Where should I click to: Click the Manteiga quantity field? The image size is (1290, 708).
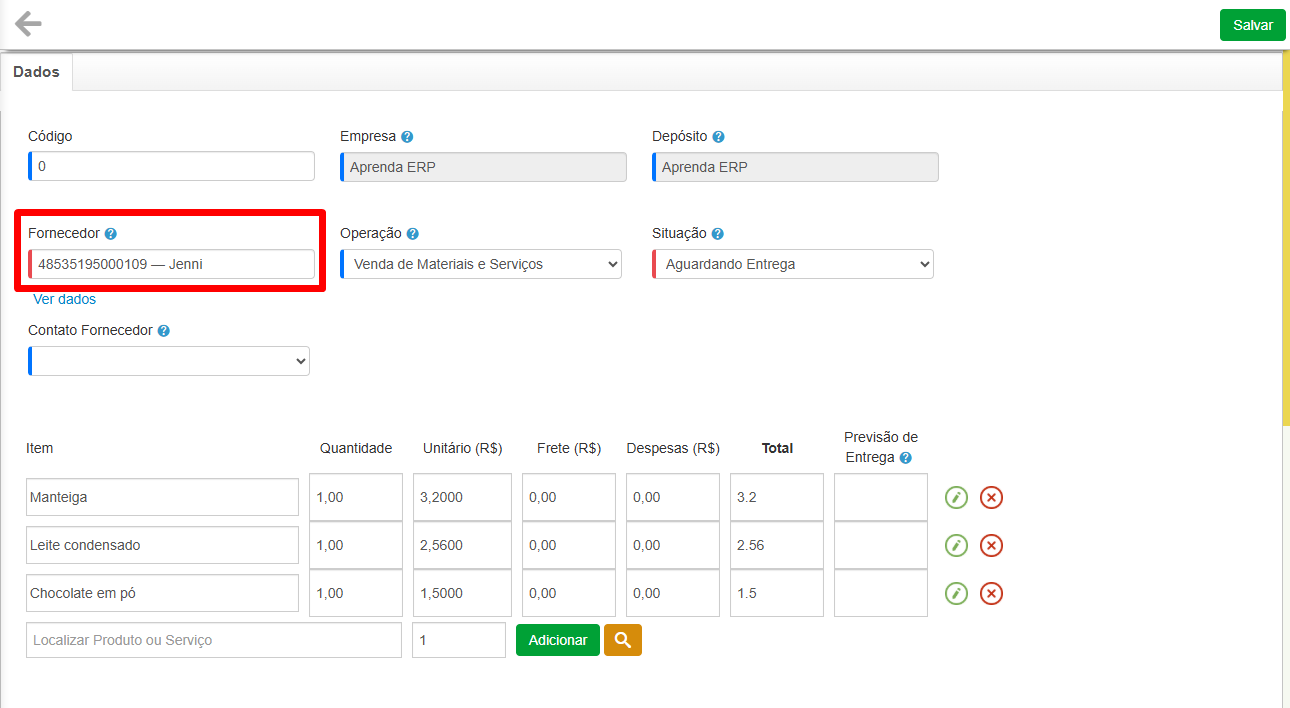[x=355, y=497]
